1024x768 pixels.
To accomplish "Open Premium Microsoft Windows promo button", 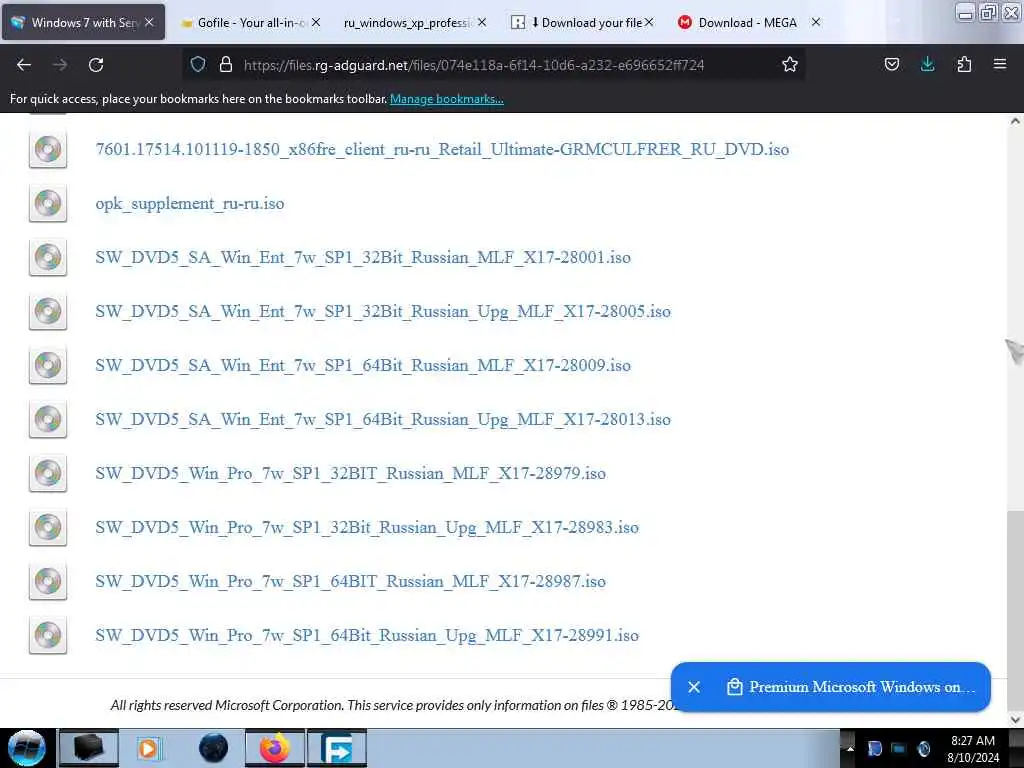I will tap(851, 687).
